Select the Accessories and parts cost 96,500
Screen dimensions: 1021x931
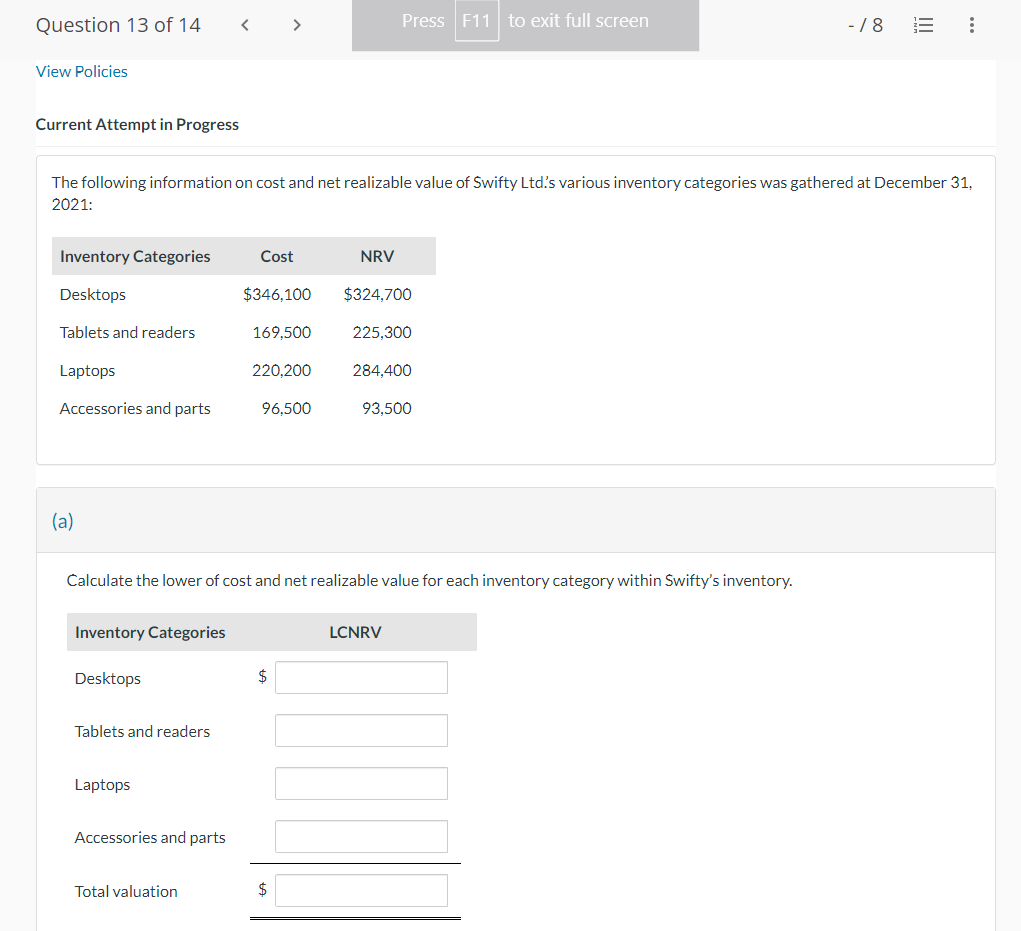(x=287, y=408)
